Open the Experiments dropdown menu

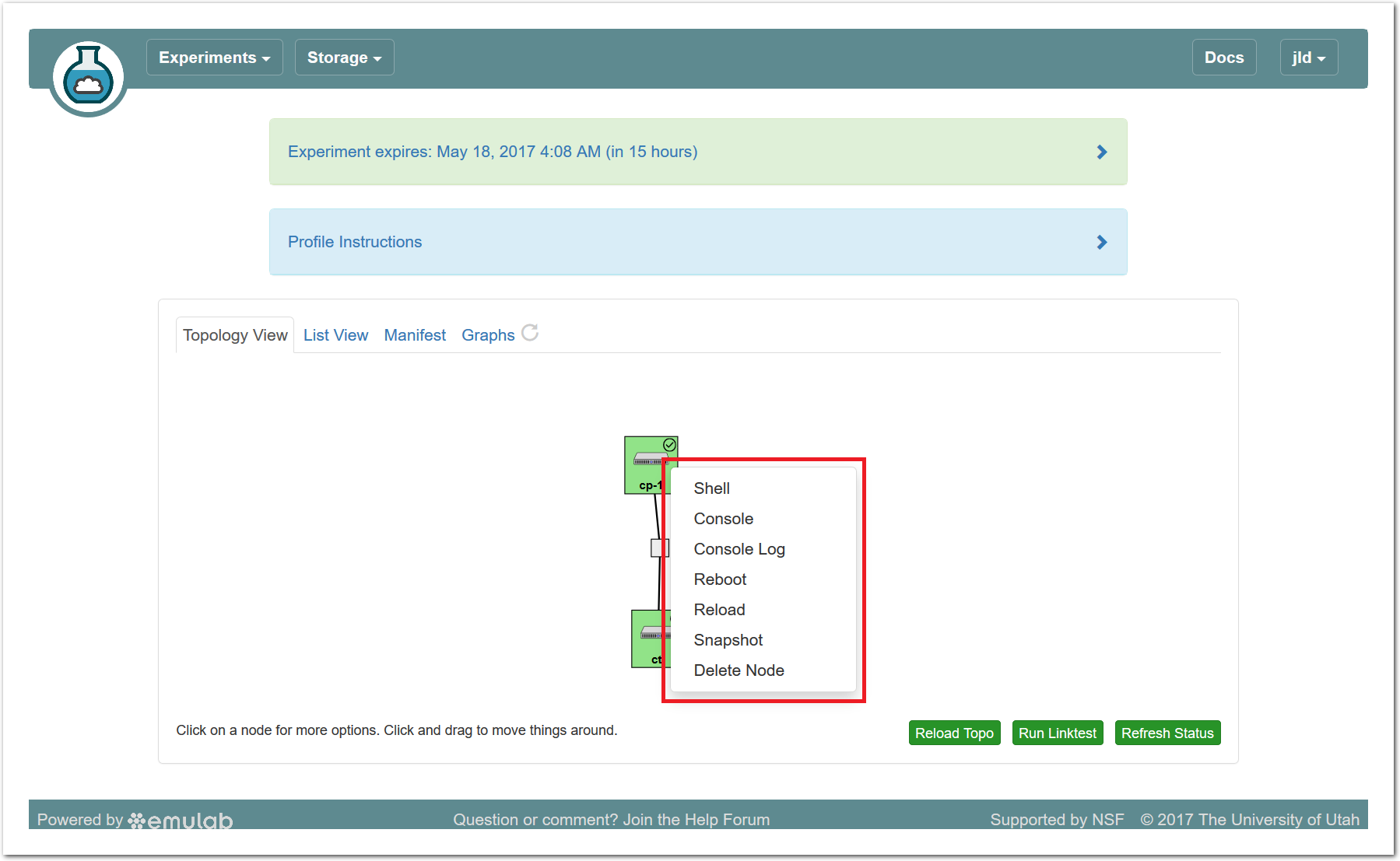click(214, 58)
